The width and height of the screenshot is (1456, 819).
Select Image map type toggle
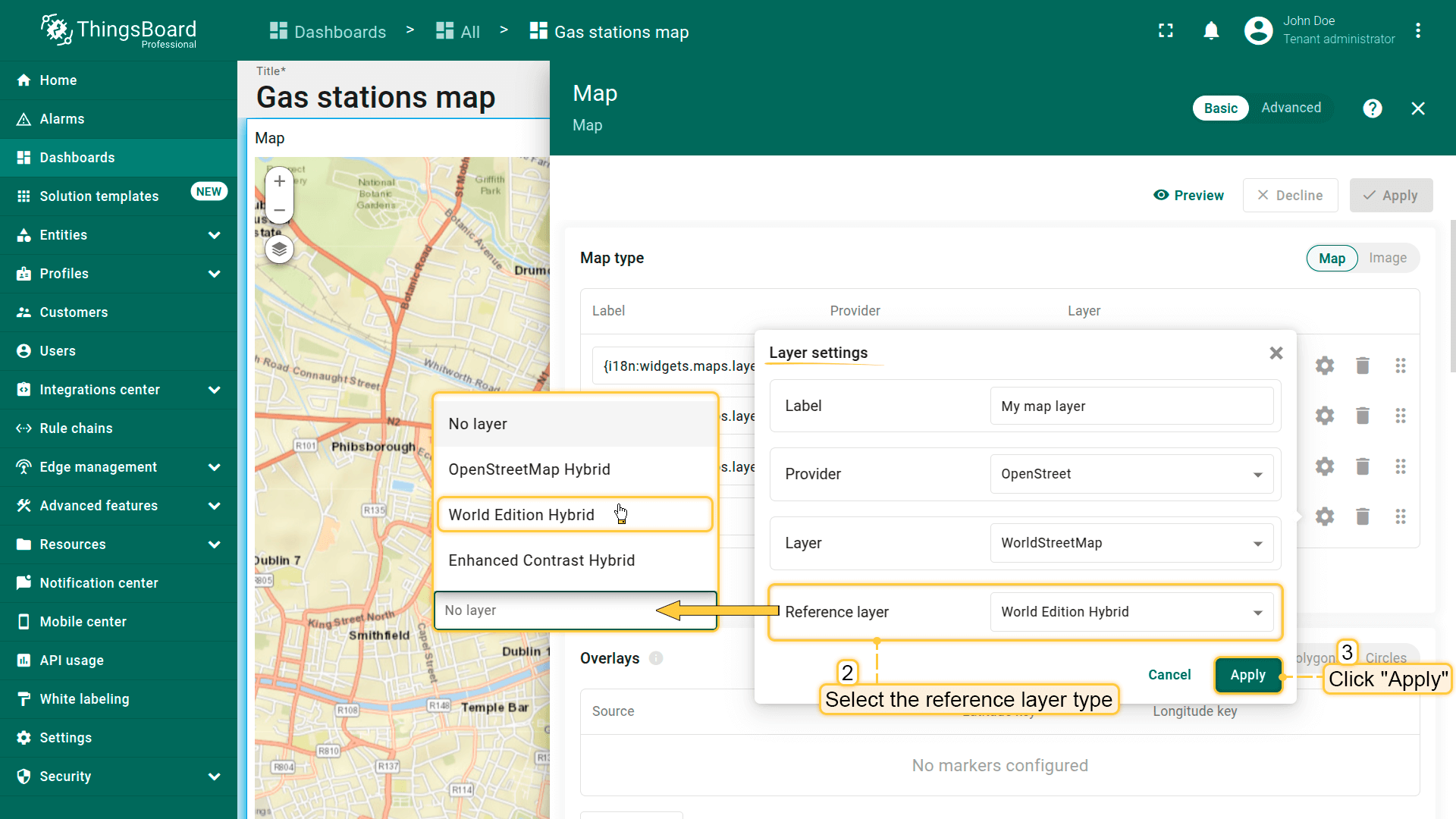1387,258
